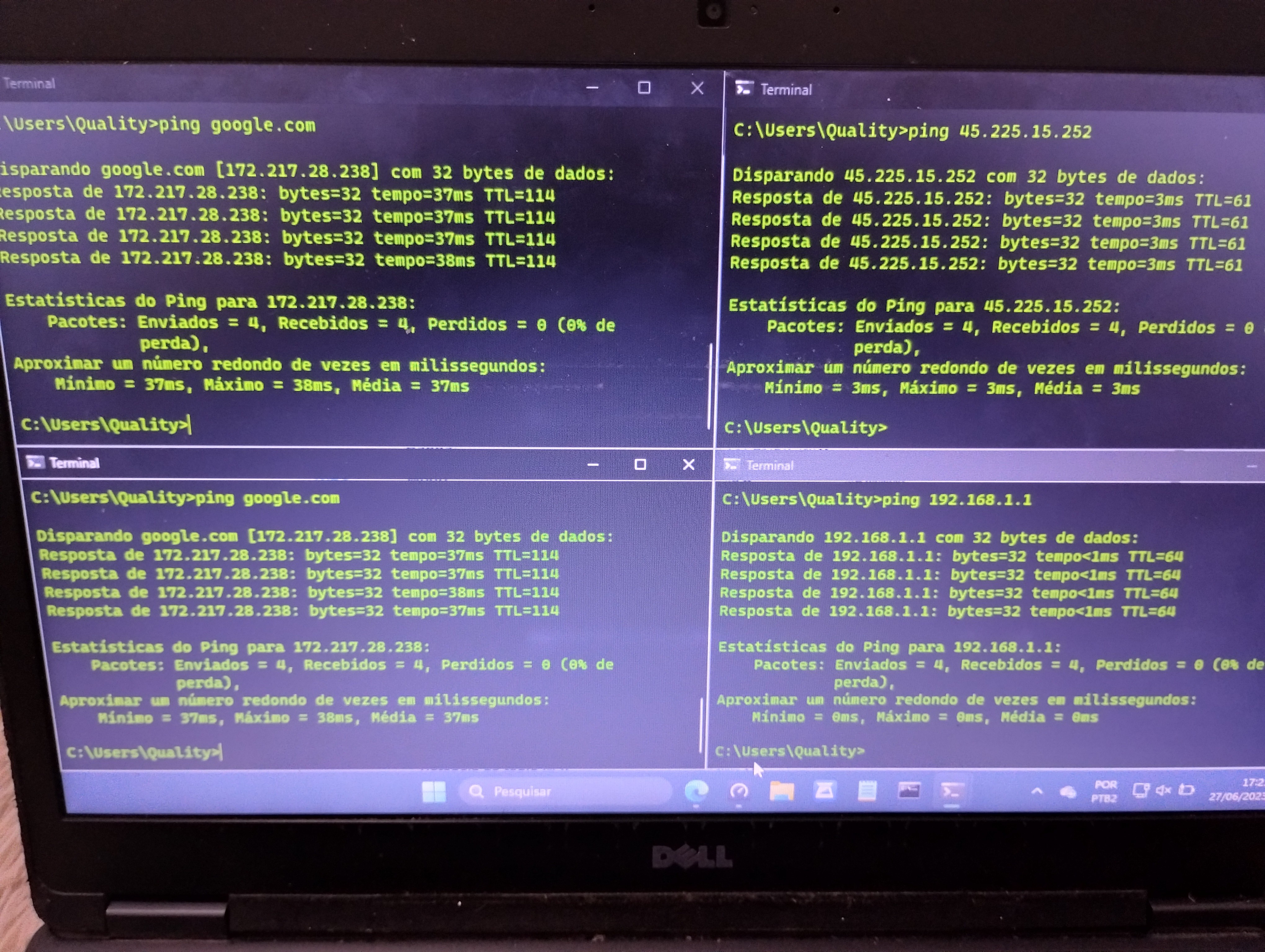Open the Windows Start menu

(433, 791)
